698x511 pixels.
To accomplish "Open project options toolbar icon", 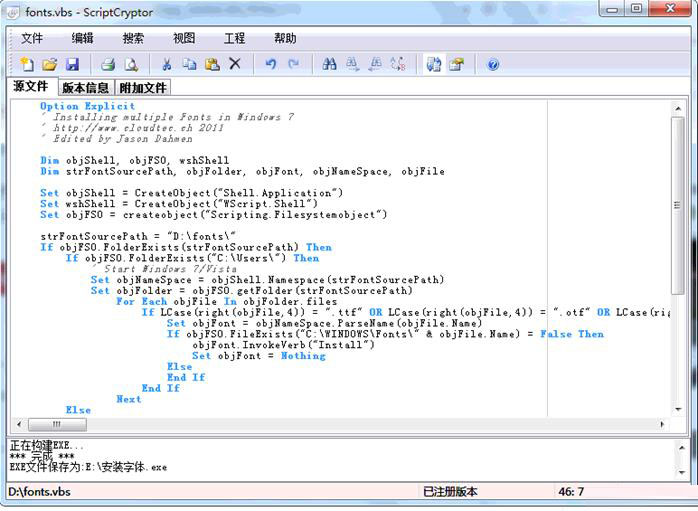I will (456, 65).
